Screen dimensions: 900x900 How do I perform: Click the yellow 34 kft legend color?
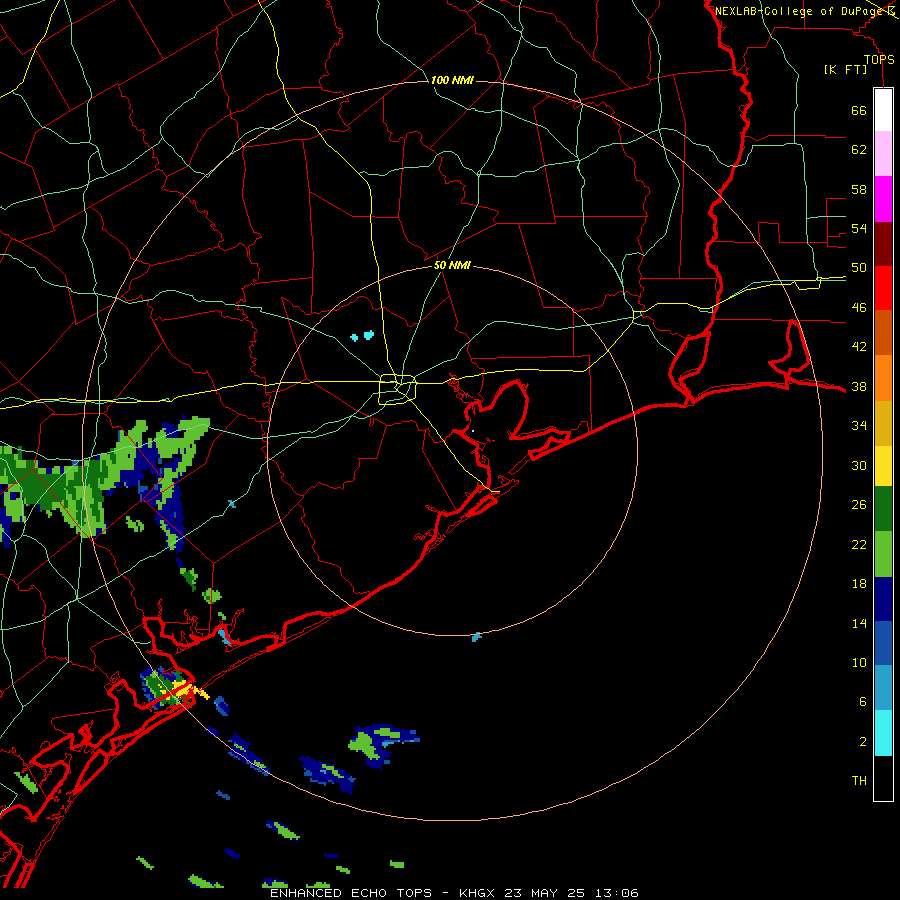[x=883, y=465]
